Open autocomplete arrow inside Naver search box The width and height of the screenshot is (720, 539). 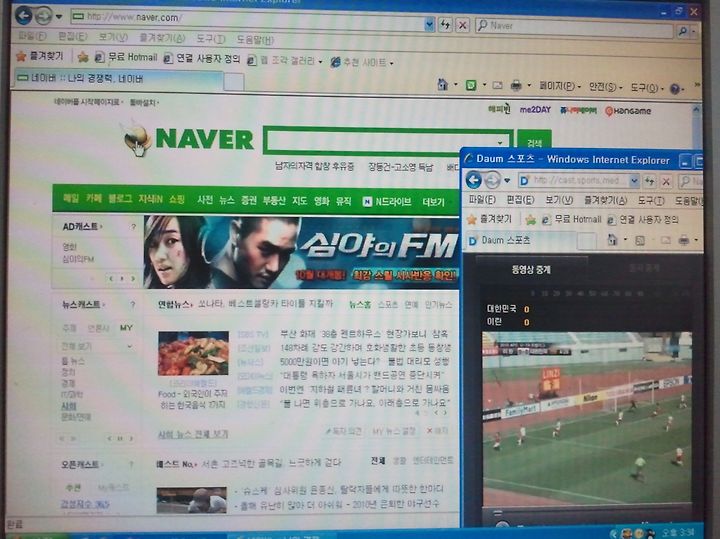[x=500, y=142]
